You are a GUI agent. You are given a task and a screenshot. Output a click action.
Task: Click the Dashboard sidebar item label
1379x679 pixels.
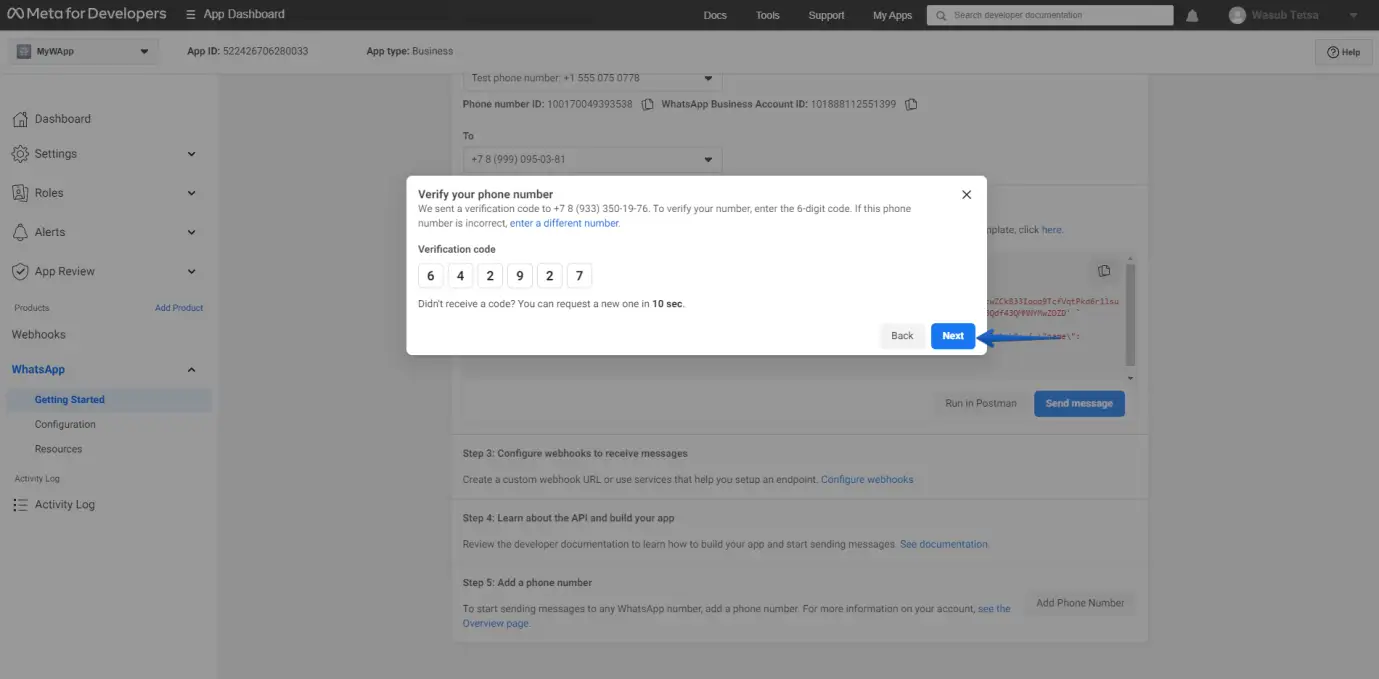click(x=62, y=119)
